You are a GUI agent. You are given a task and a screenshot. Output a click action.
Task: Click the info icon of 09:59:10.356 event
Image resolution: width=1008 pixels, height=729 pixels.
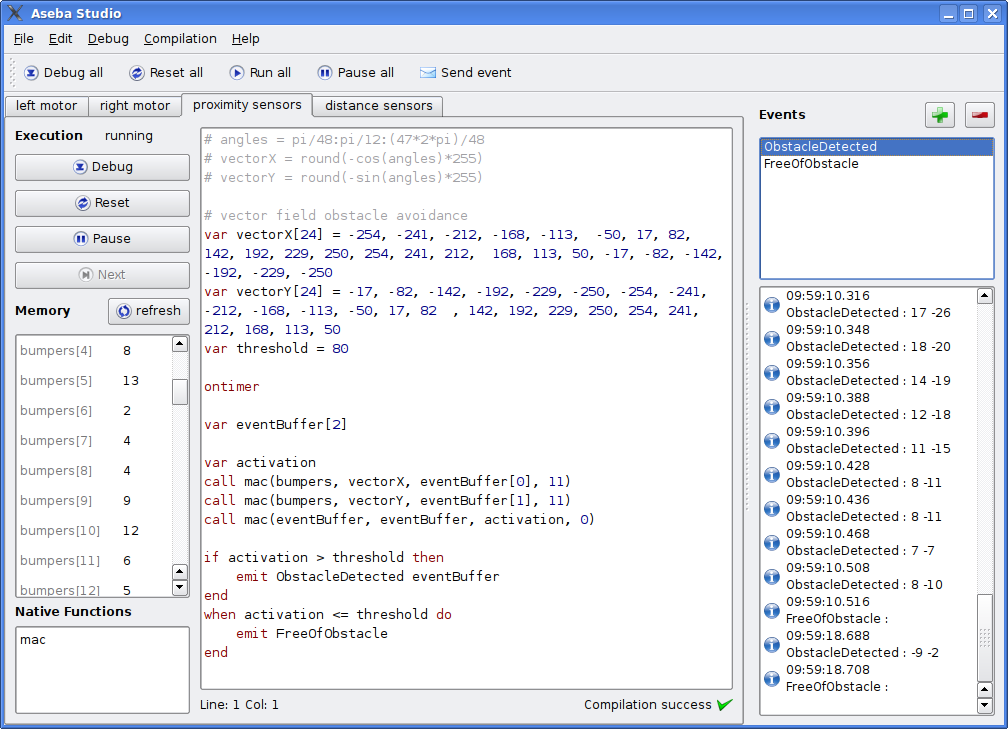pos(772,372)
